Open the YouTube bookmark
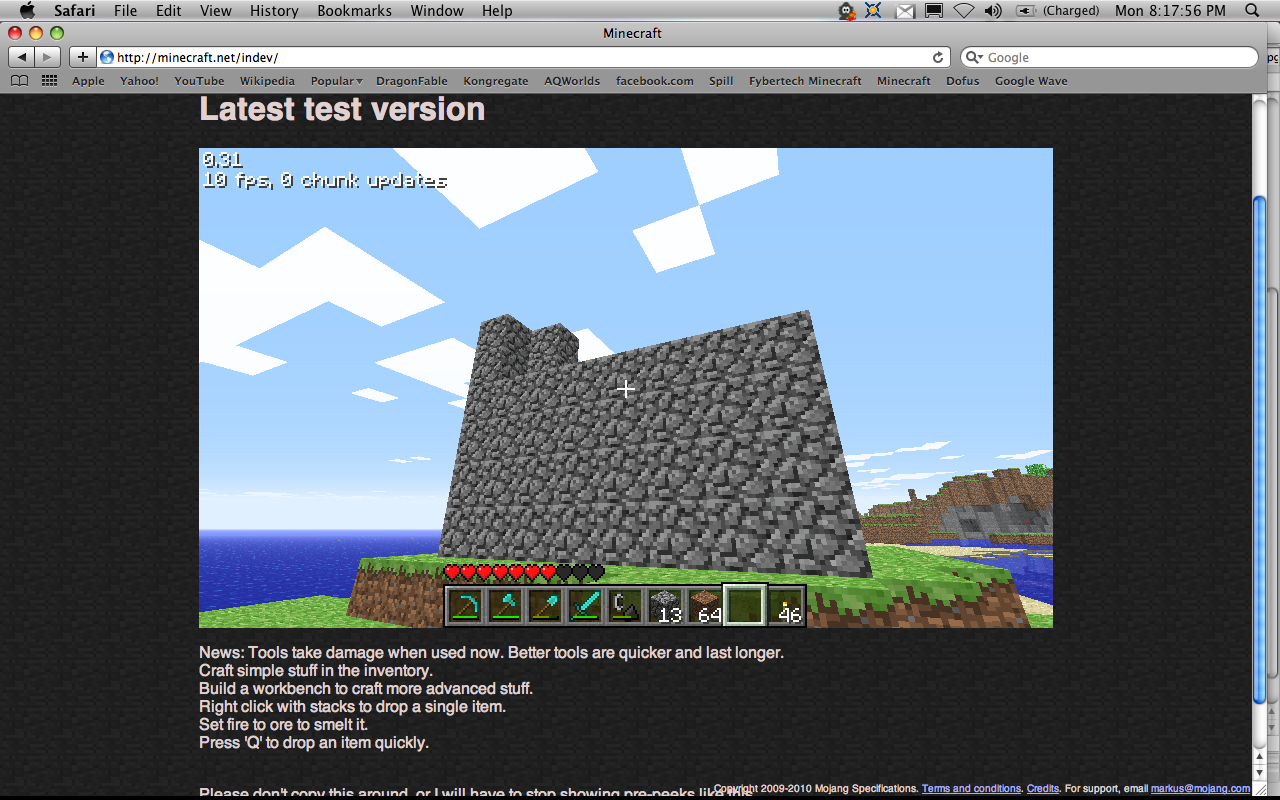The width and height of the screenshot is (1280, 800). (199, 81)
